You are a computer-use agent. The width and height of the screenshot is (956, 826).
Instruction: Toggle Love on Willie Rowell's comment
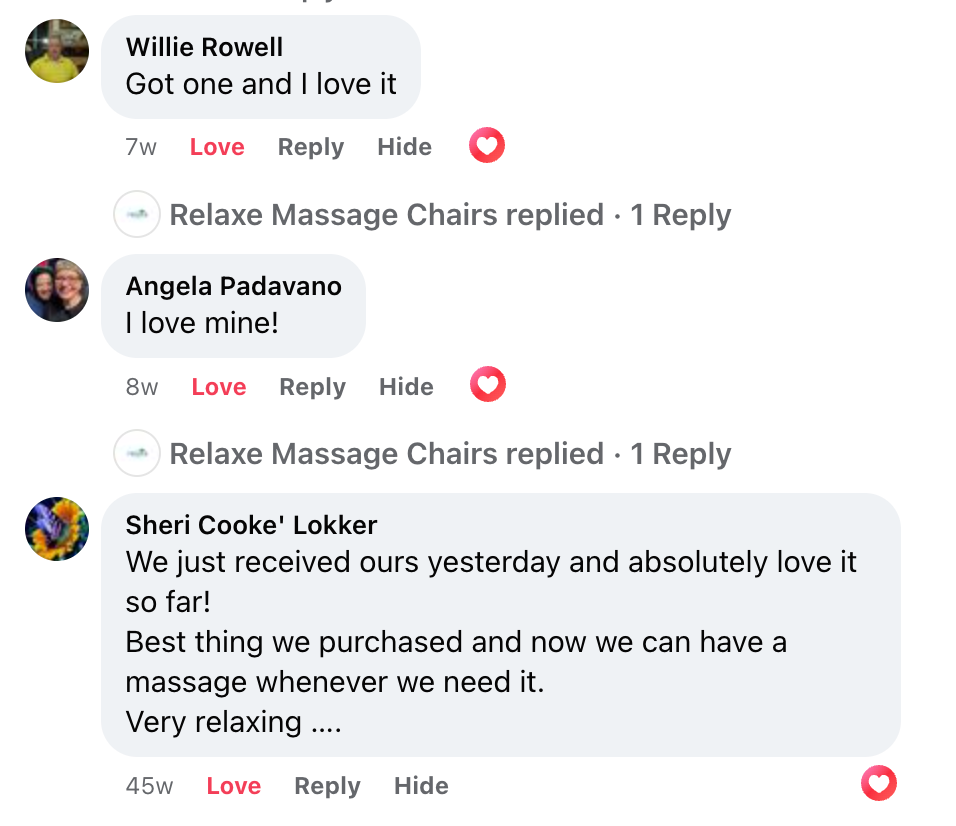217,147
